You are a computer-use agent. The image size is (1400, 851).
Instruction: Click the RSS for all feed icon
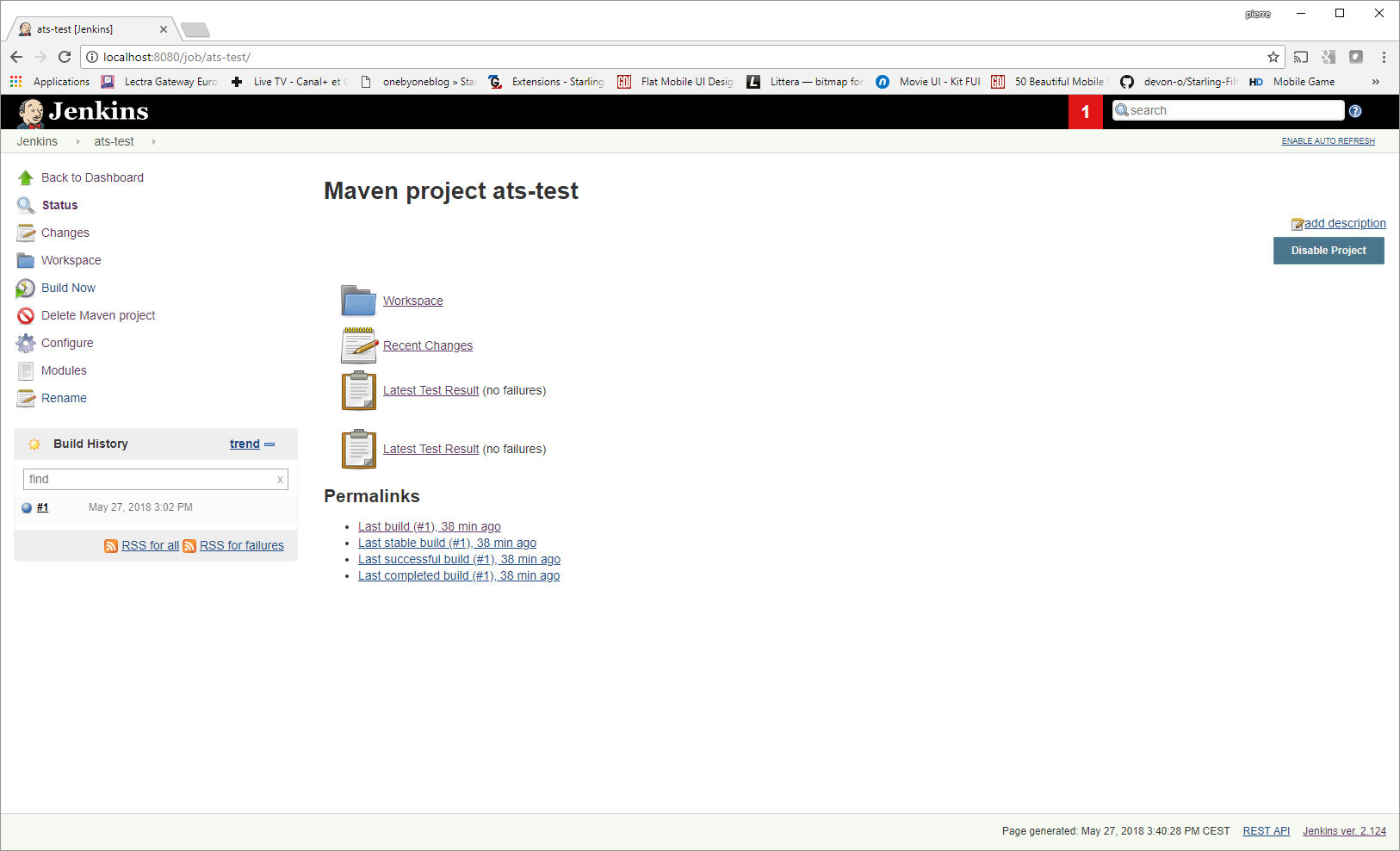111,546
